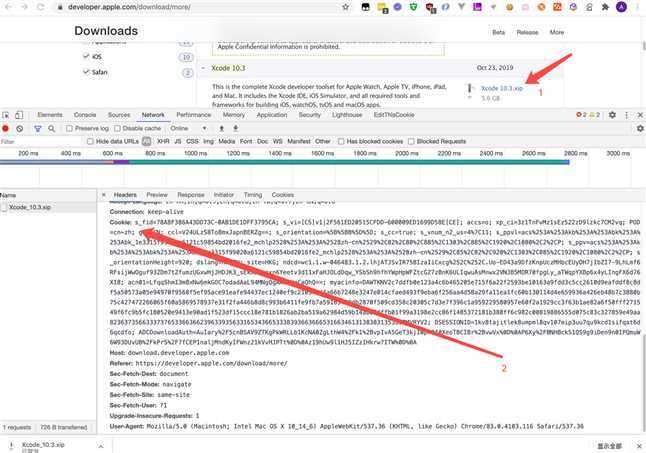Filter requests by JS type
Screen dimensions: 646x453
[178, 141]
